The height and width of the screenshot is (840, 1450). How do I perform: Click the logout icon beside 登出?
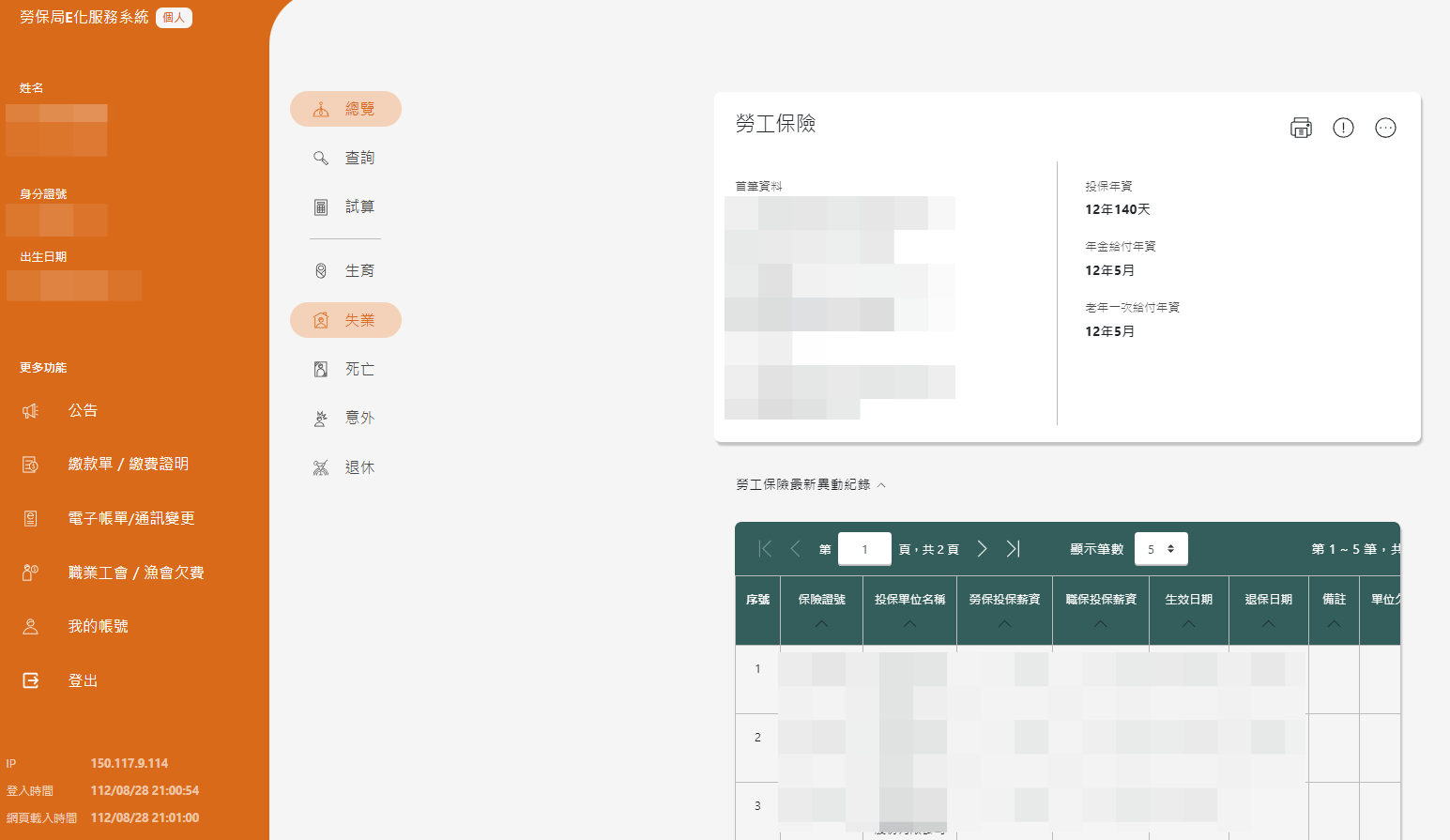tap(31, 680)
